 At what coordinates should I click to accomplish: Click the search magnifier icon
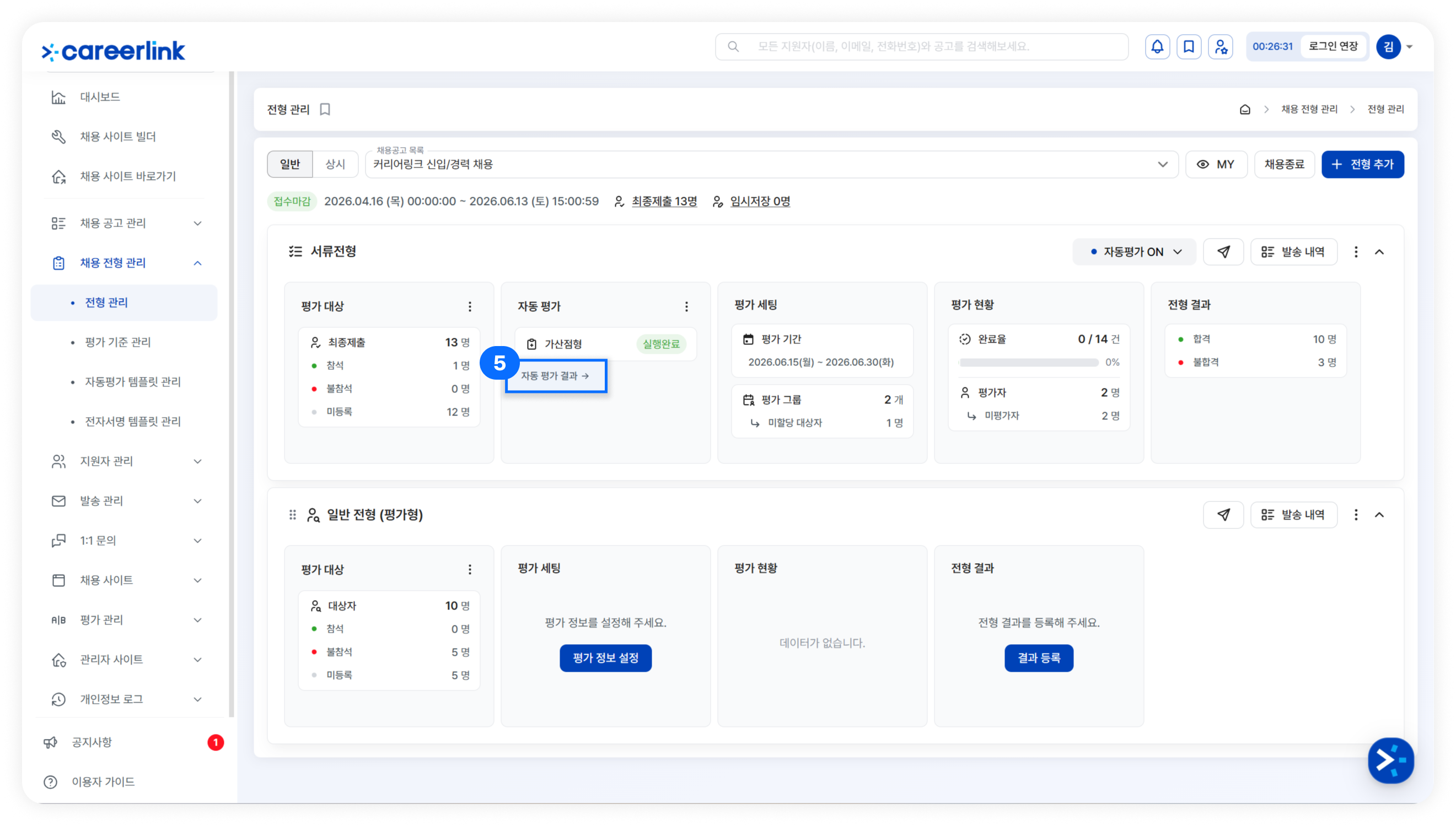[x=733, y=46]
